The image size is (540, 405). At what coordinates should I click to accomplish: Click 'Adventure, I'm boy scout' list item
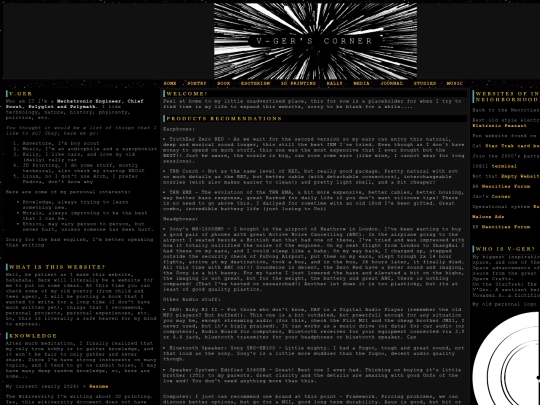pyautogui.click(x=61, y=143)
